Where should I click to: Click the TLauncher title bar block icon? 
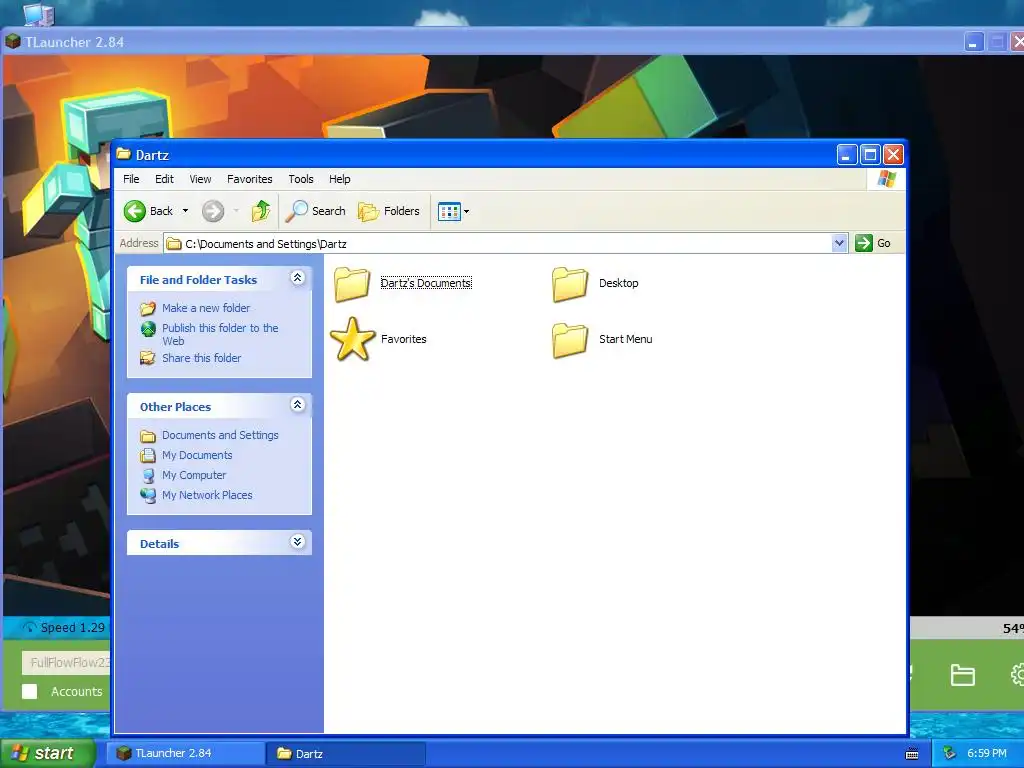pos(12,42)
